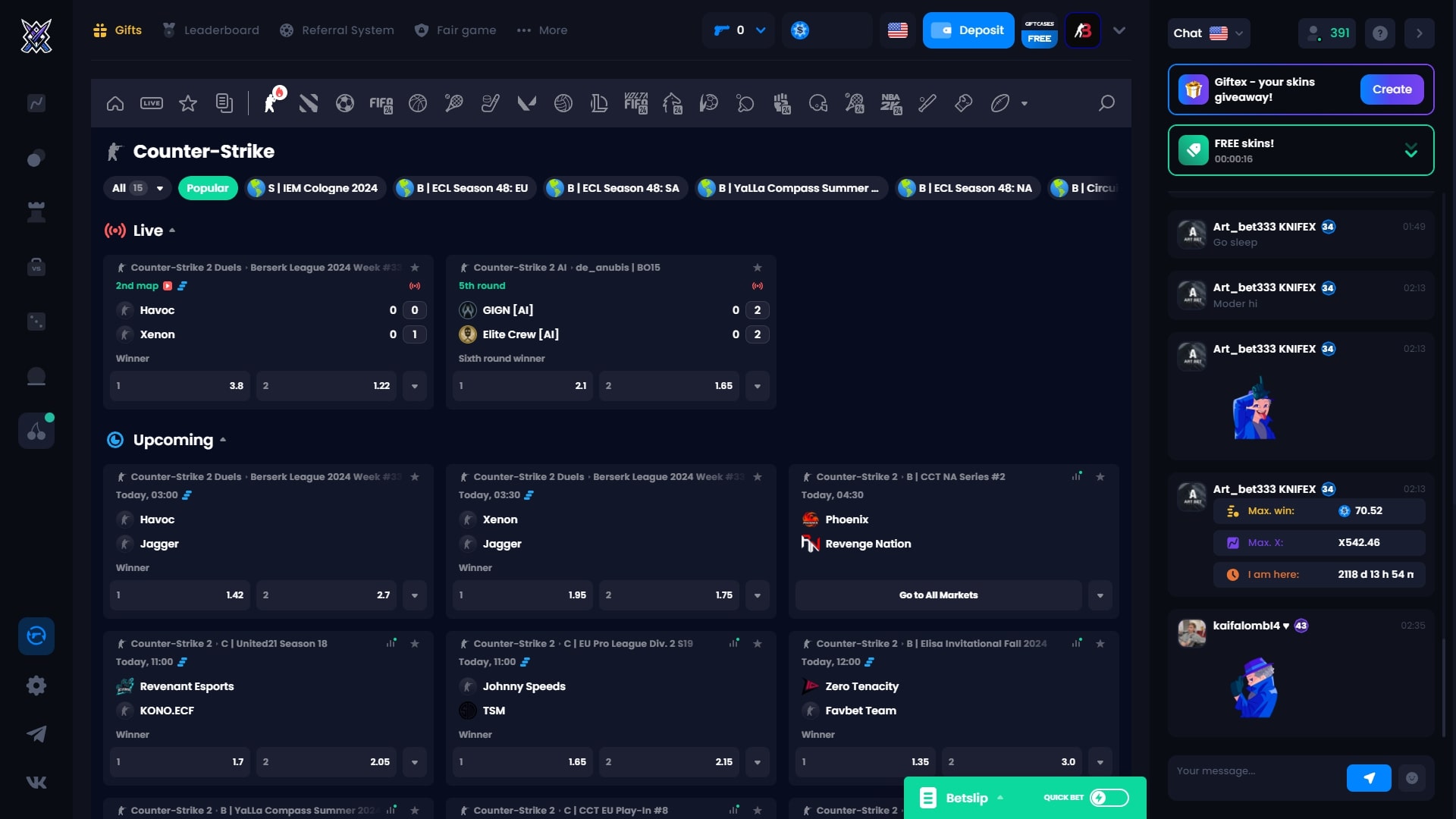Viewport: 1456px width, 819px height.
Task: Select the basketball NBA icon
Action: [x=891, y=103]
